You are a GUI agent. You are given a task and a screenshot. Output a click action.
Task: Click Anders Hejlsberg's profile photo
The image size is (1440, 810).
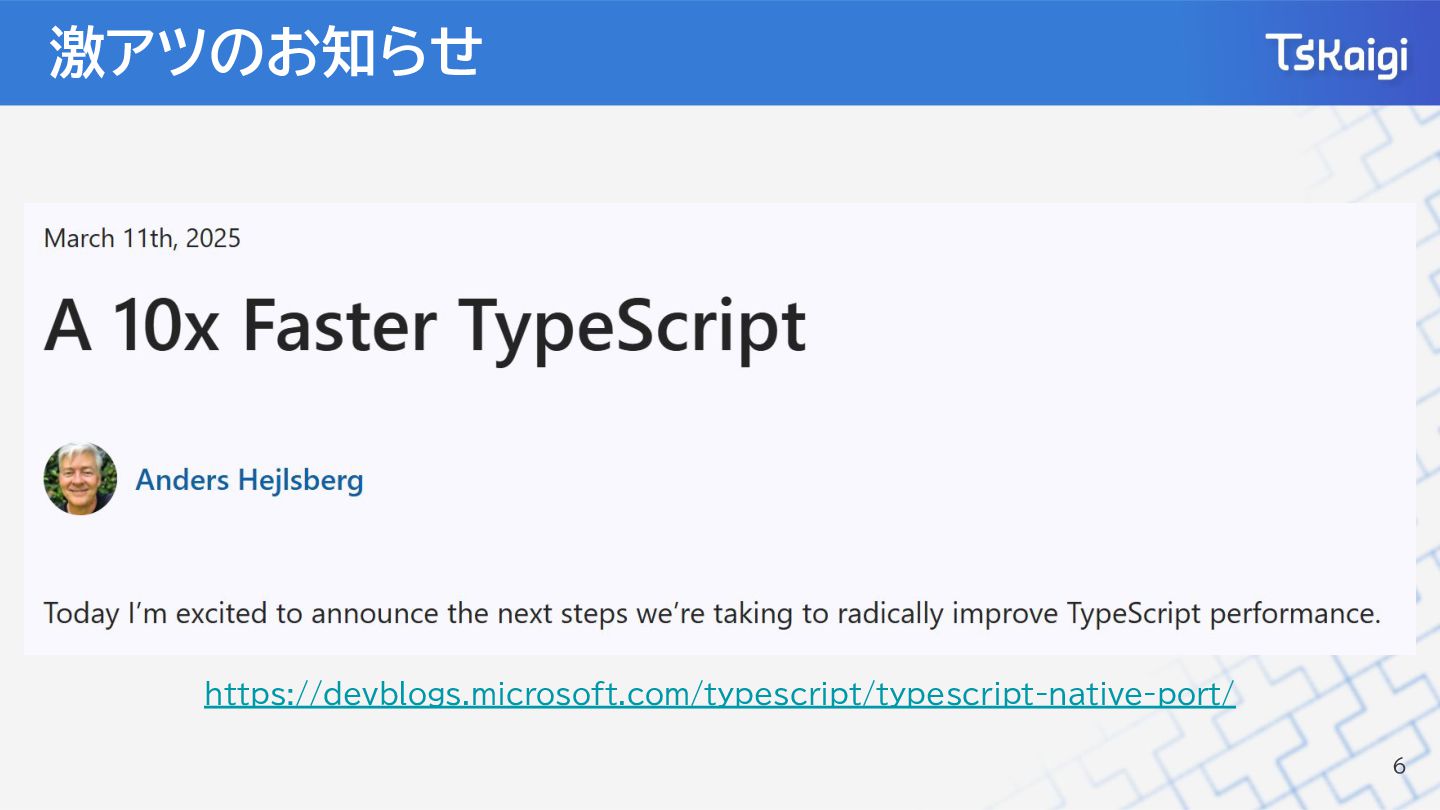click(80, 479)
